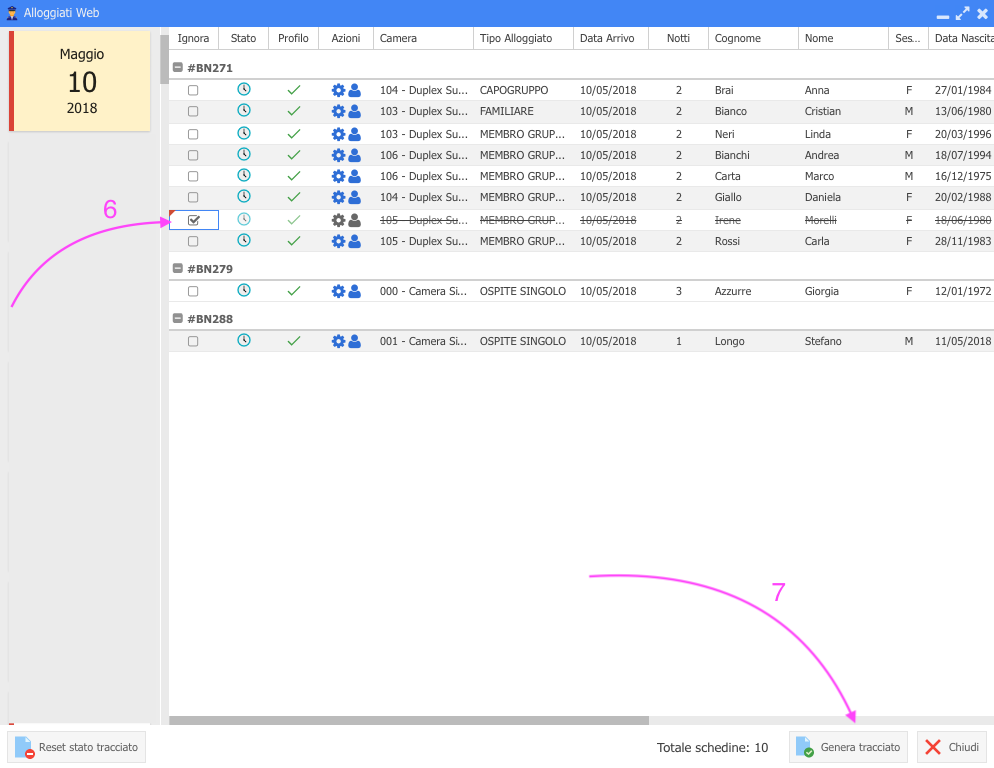
Task: Open the gear actions for Brai Anna
Action: point(339,90)
